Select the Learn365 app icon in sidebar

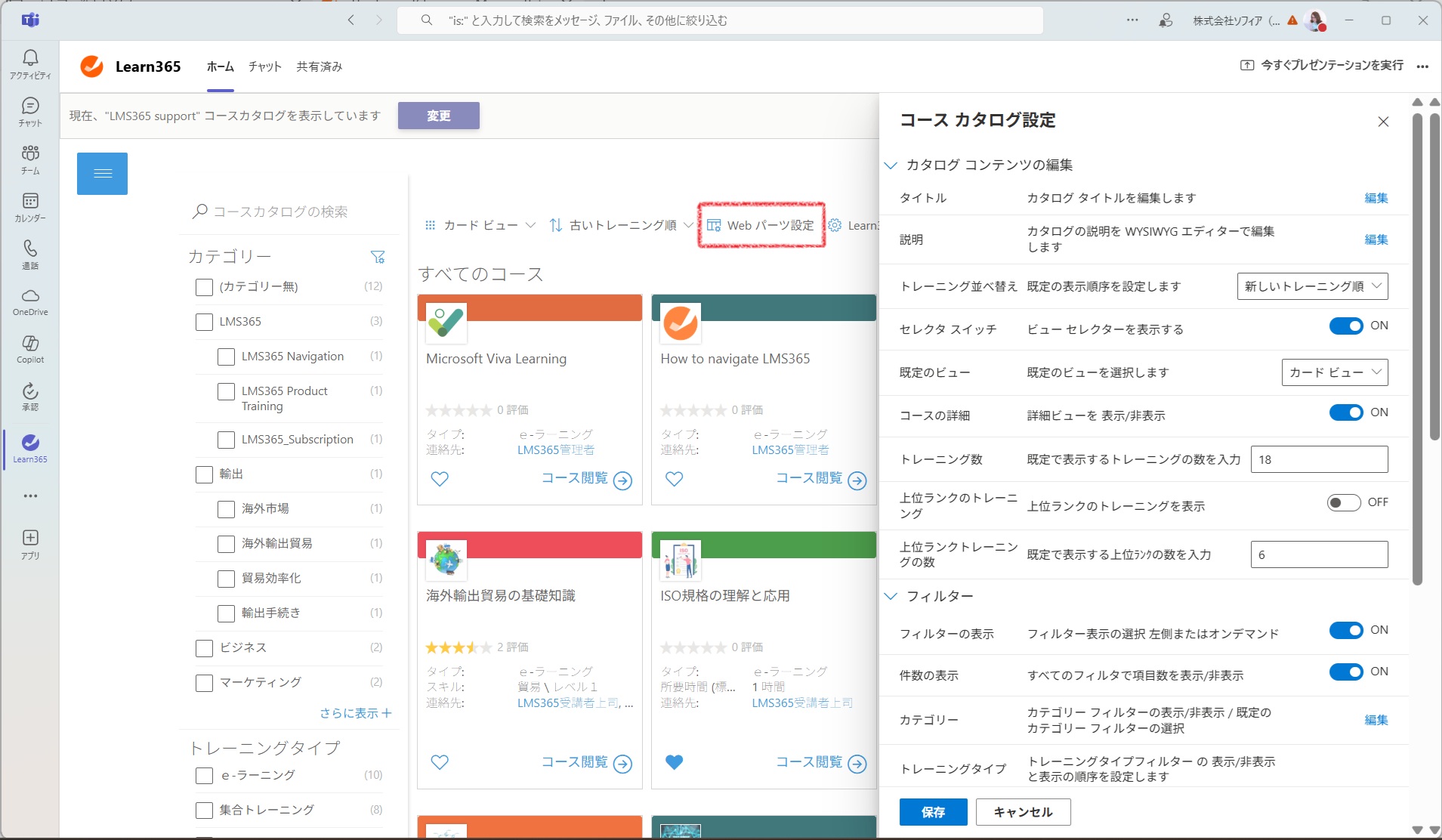(x=30, y=448)
